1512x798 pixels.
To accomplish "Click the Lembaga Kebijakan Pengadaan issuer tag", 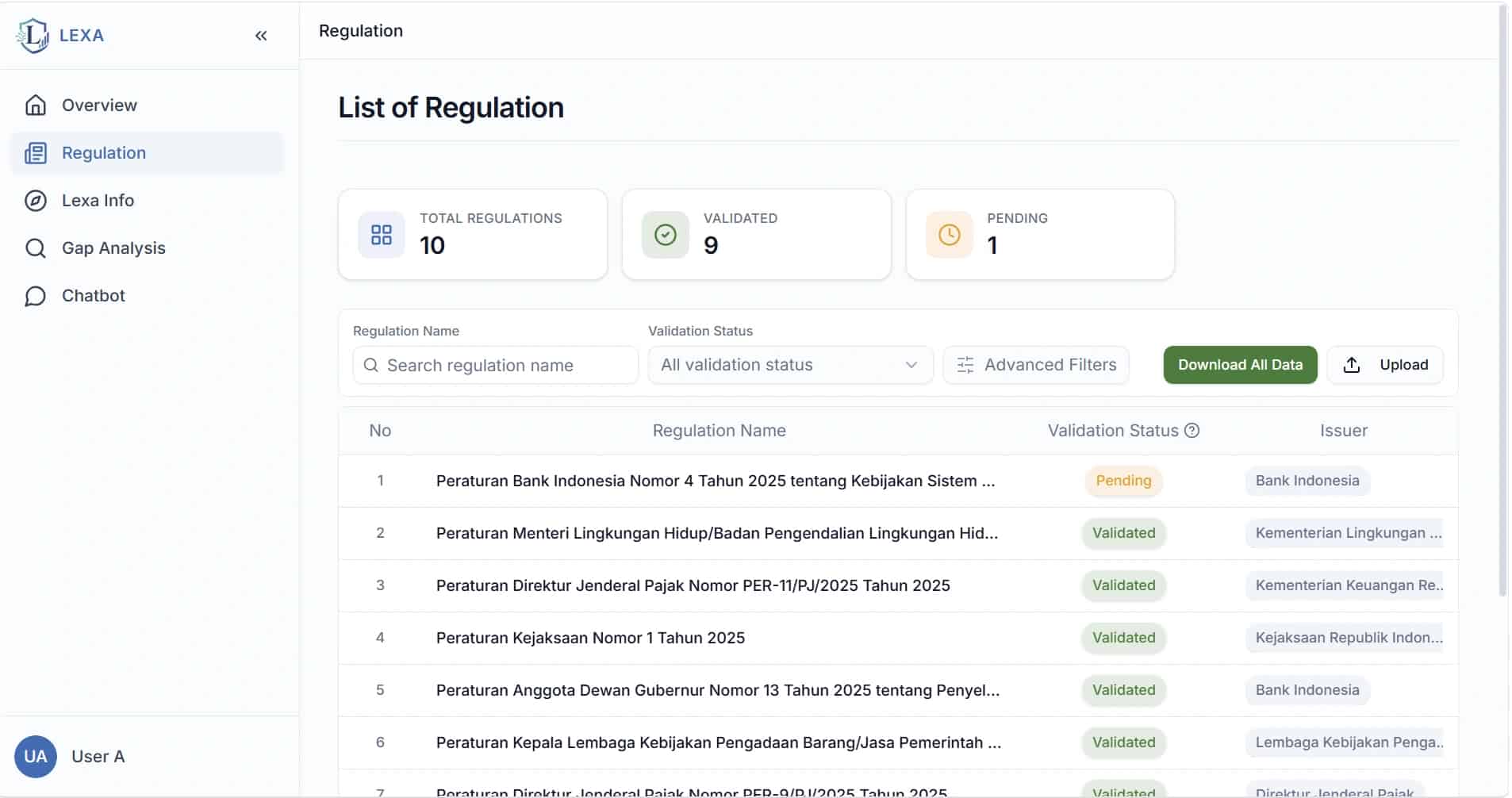I will (1345, 742).
